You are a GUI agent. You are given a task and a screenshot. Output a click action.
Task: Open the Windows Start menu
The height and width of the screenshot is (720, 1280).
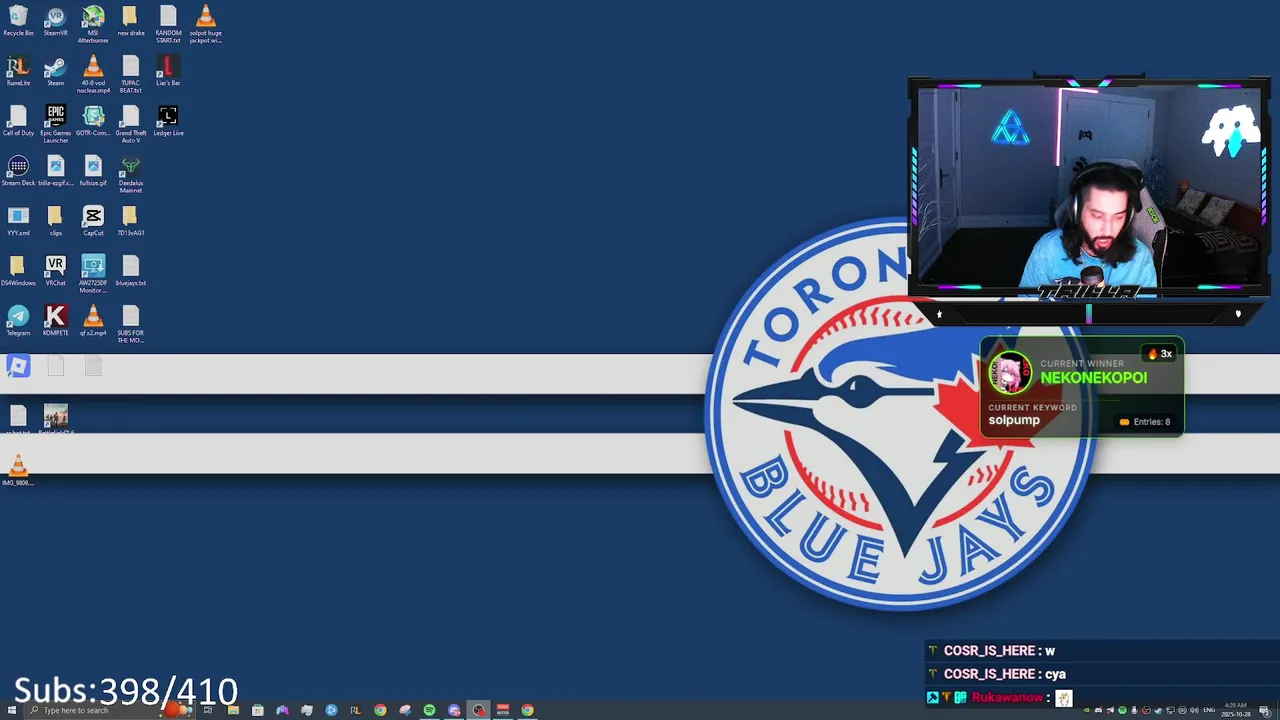click(11, 710)
